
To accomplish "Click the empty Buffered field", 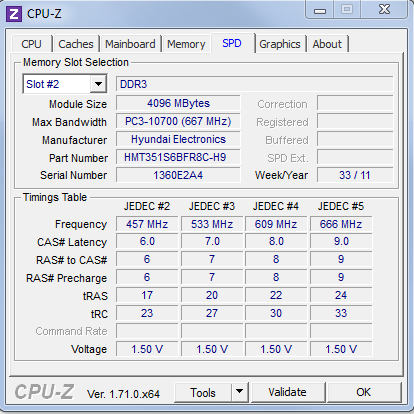I will (x=355, y=139).
